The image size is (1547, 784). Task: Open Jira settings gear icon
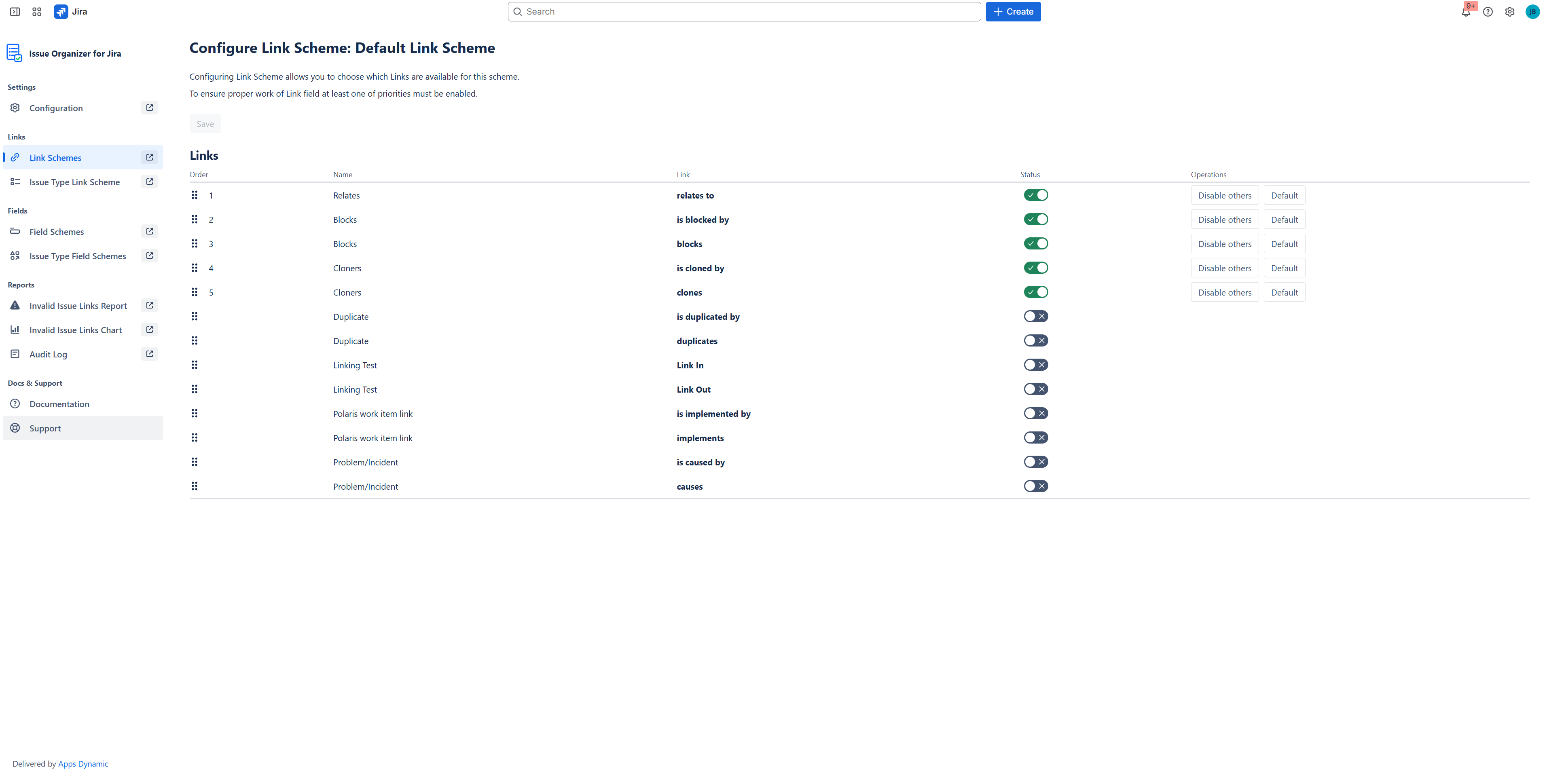click(x=1510, y=11)
